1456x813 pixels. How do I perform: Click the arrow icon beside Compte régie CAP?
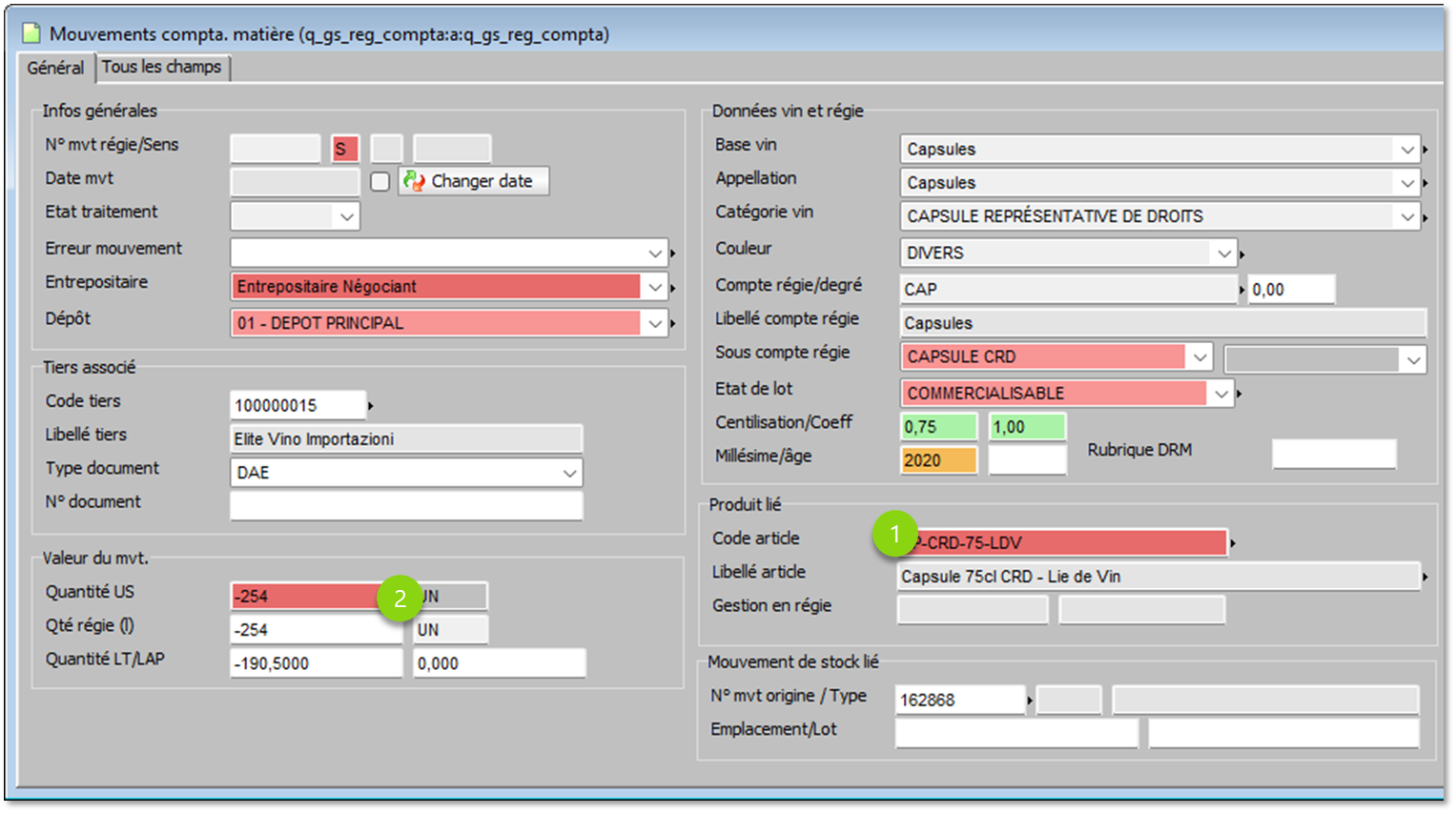click(x=1241, y=289)
